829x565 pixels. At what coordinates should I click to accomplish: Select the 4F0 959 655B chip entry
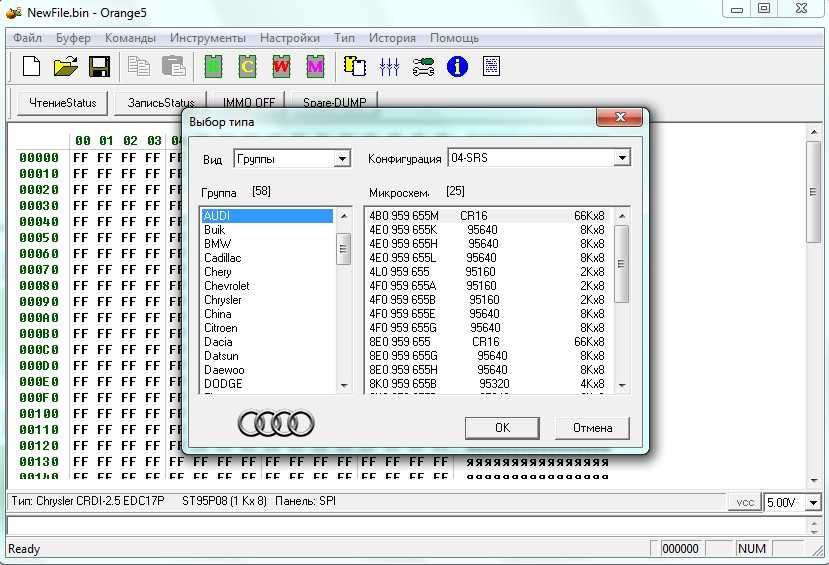pos(403,300)
